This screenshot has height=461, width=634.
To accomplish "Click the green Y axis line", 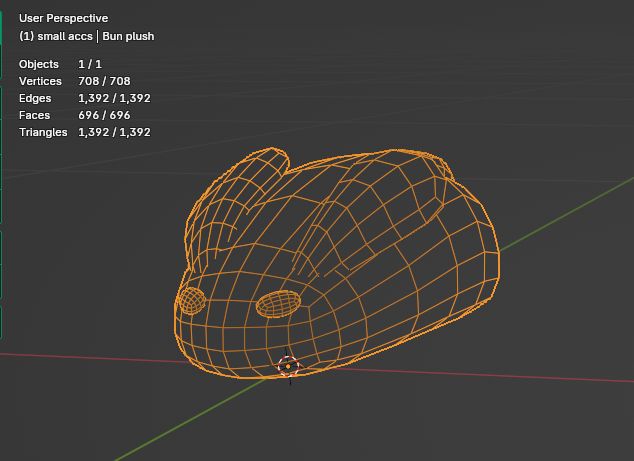I will pyautogui.click(x=566, y=214).
